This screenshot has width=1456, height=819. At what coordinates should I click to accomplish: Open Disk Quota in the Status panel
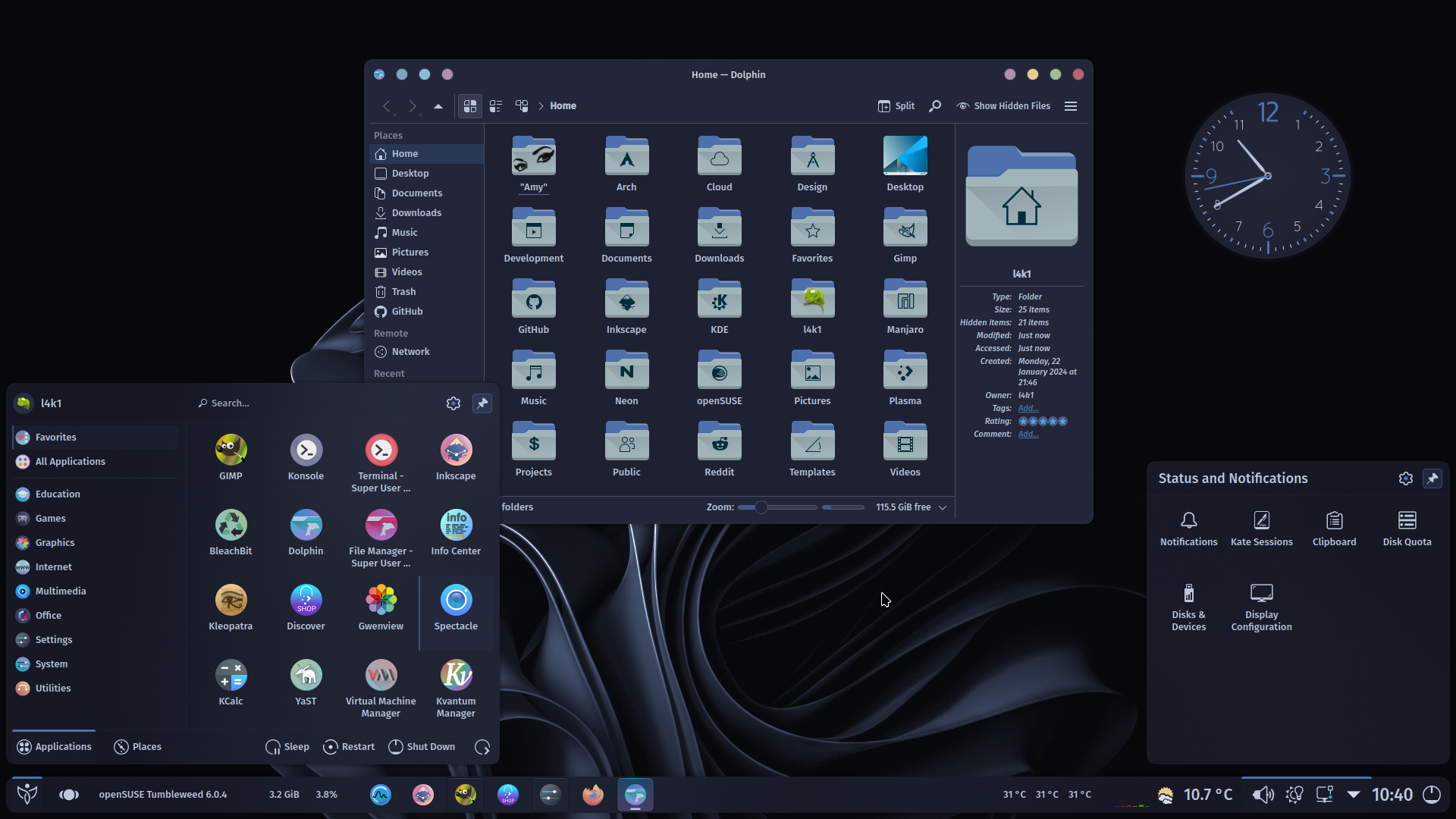pos(1407,529)
